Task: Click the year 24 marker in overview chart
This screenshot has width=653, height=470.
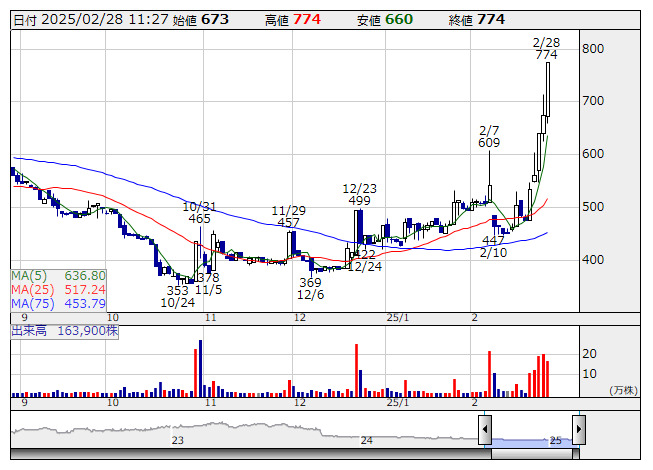Action: 366,440
